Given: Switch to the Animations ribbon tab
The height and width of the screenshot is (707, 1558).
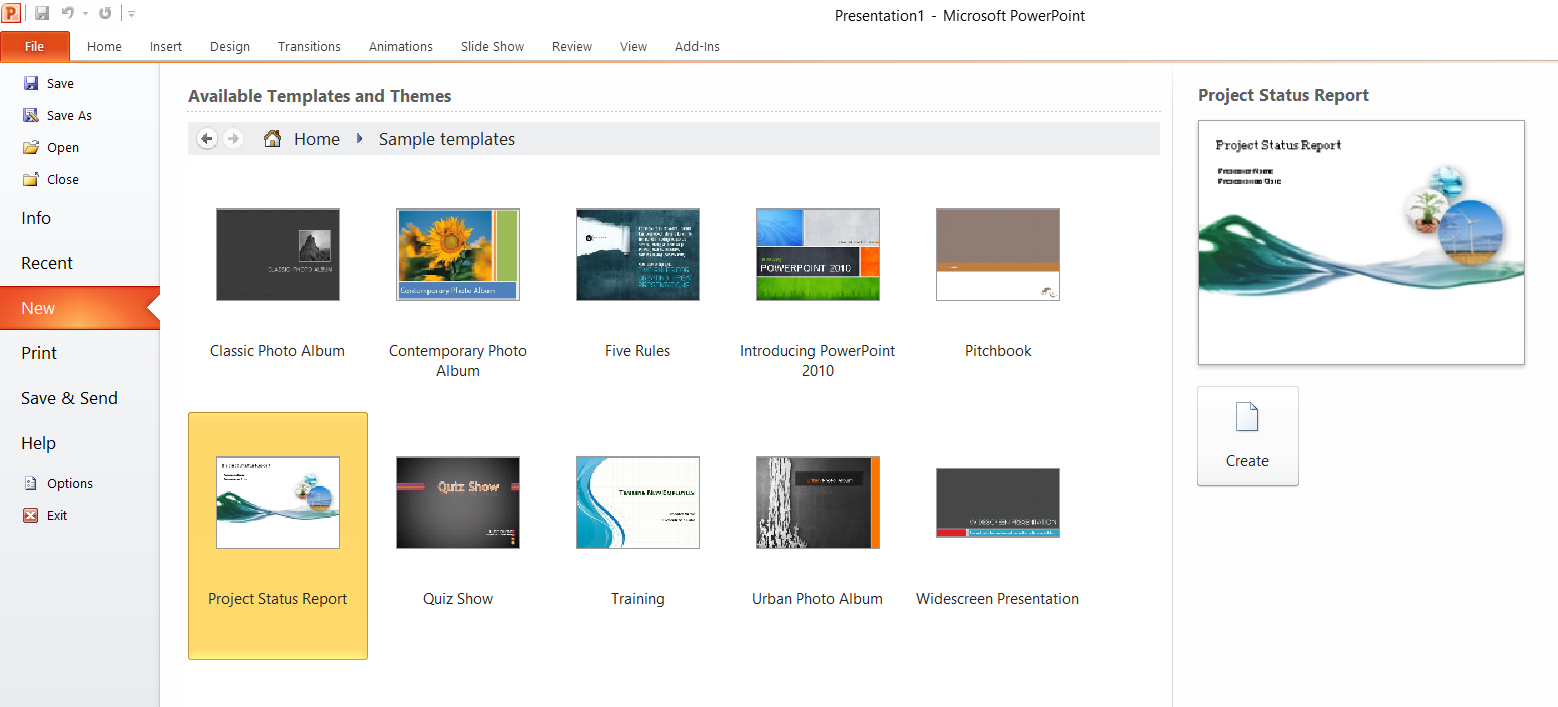Looking at the screenshot, I should pyautogui.click(x=400, y=46).
